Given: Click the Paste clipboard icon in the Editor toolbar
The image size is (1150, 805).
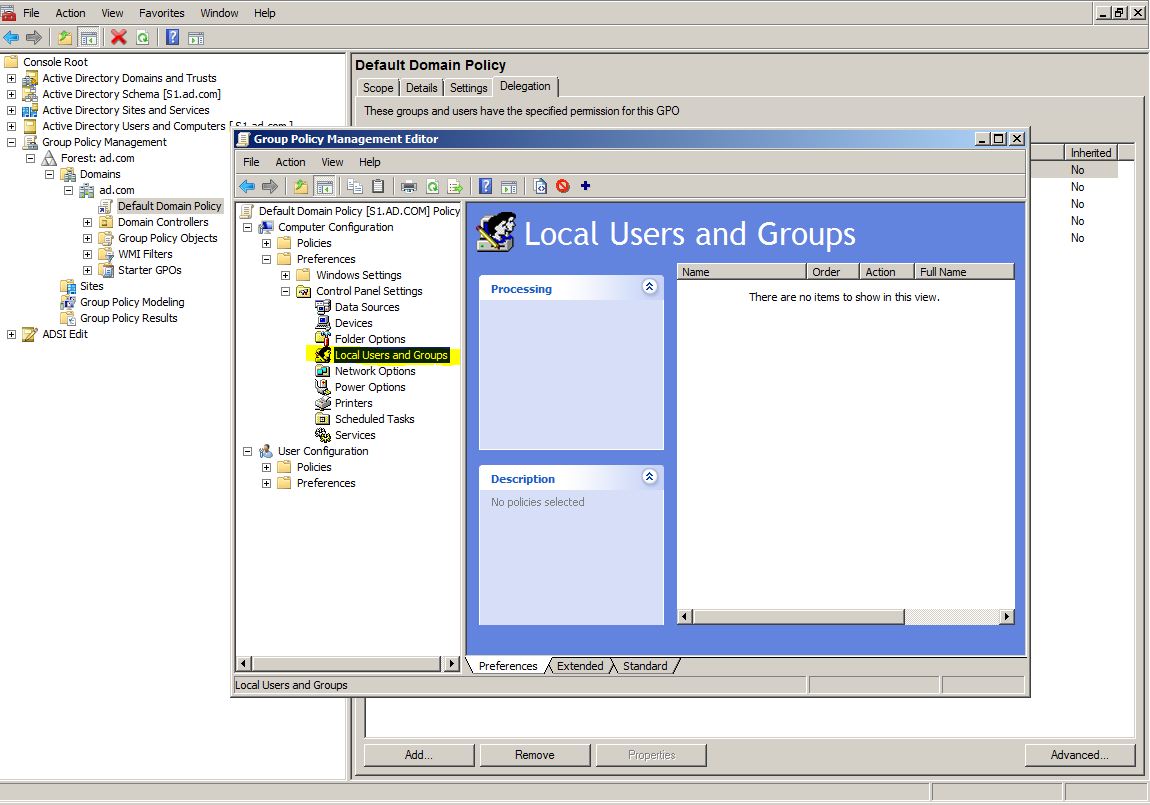Looking at the screenshot, I should pyautogui.click(x=378, y=186).
